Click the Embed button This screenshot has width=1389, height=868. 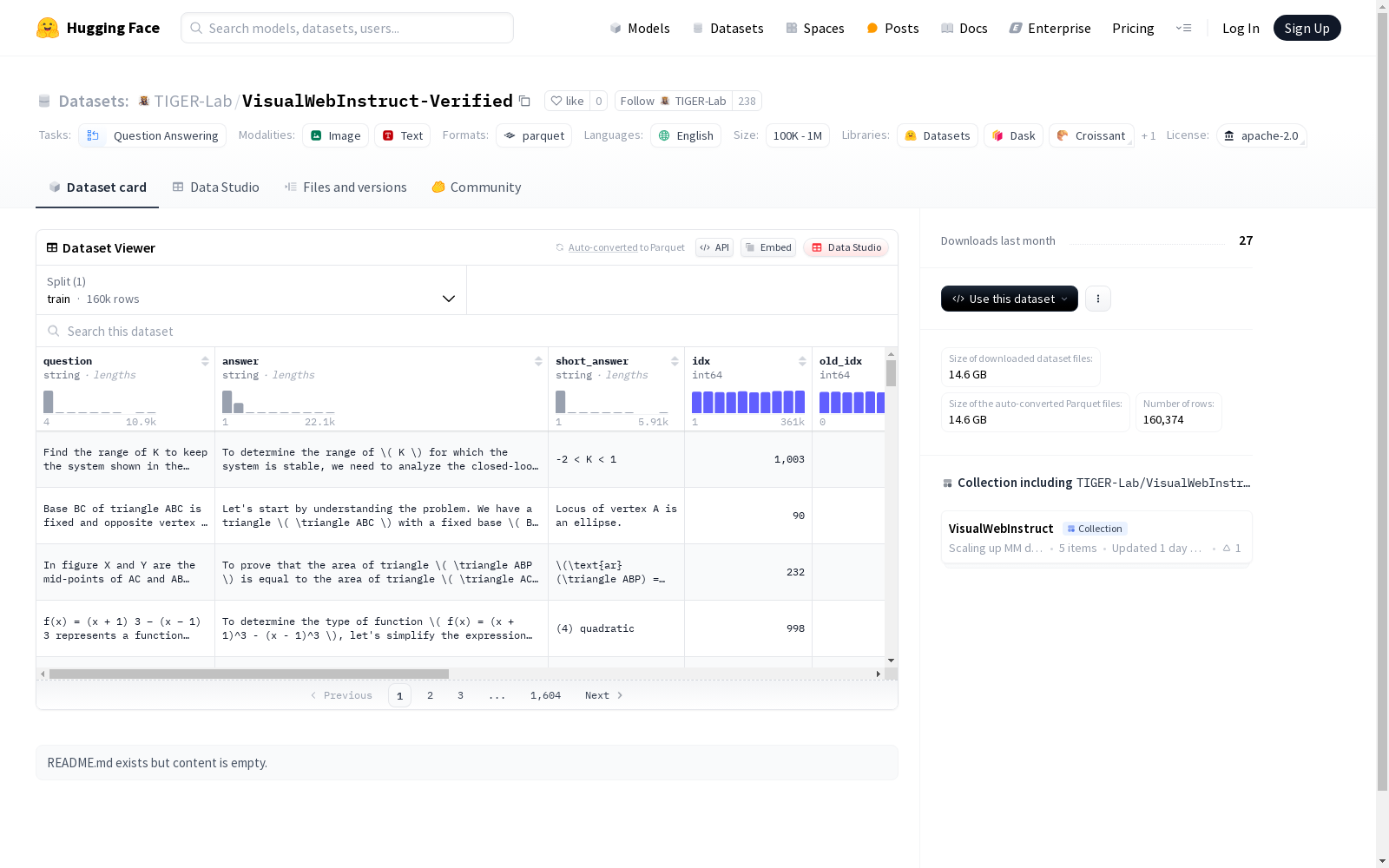click(768, 247)
